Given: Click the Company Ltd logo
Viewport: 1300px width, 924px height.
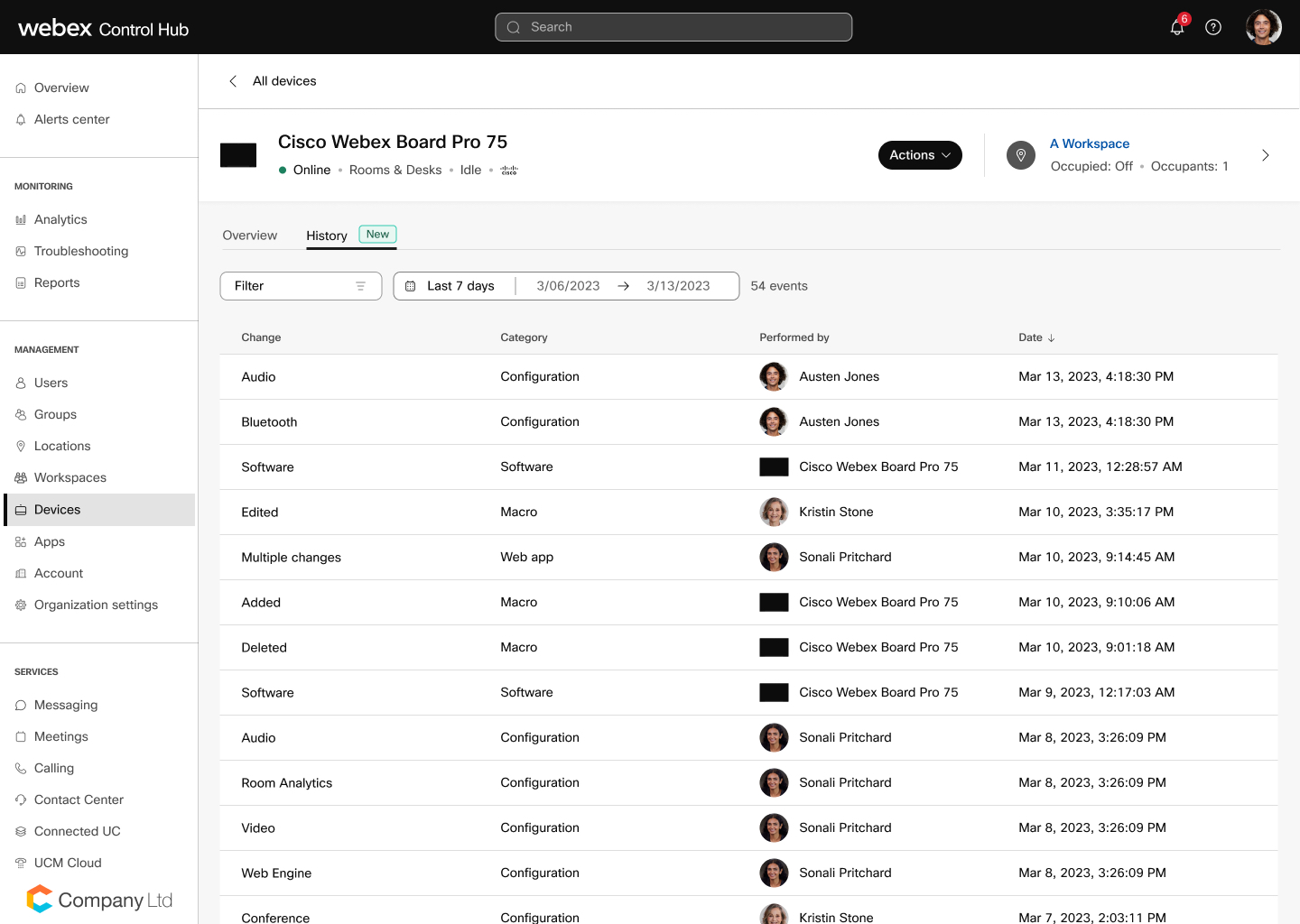Looking at the screenshot, I should point(99,900).
